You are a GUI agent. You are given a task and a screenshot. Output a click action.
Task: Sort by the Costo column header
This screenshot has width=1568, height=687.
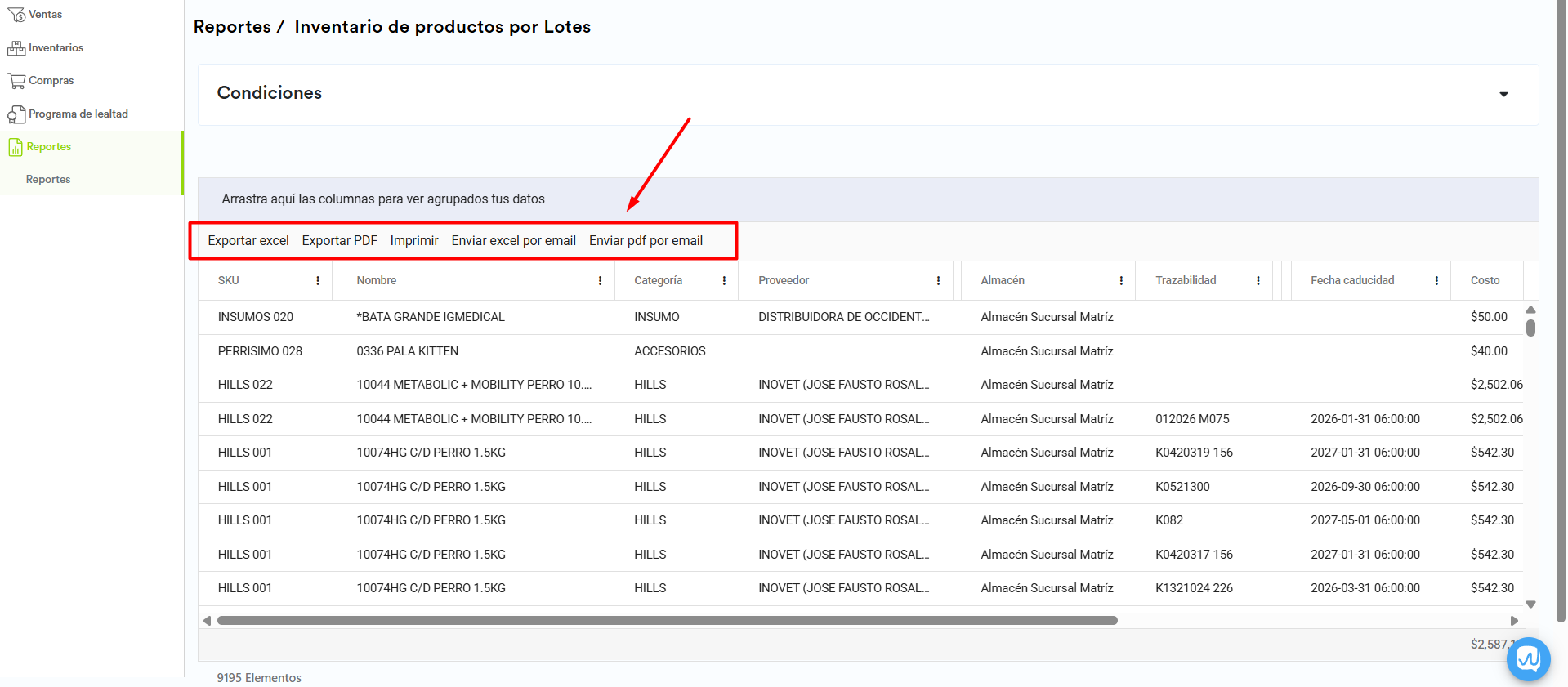(1485, 280)
